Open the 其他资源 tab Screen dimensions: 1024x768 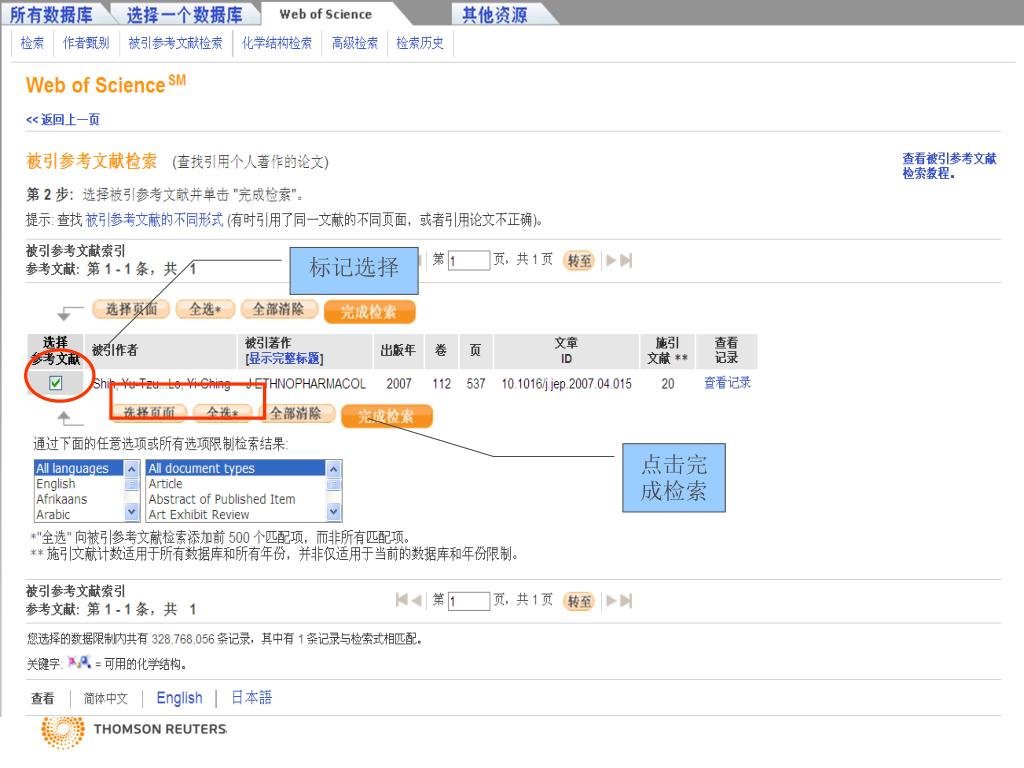click(x=494, y=14)
